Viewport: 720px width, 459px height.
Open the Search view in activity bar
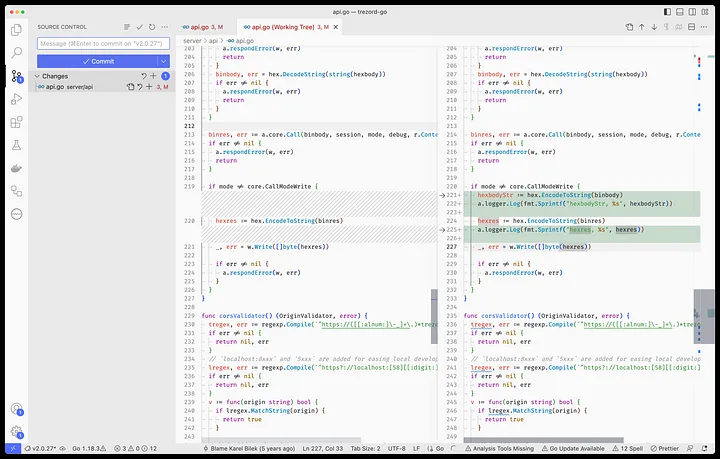17,52
